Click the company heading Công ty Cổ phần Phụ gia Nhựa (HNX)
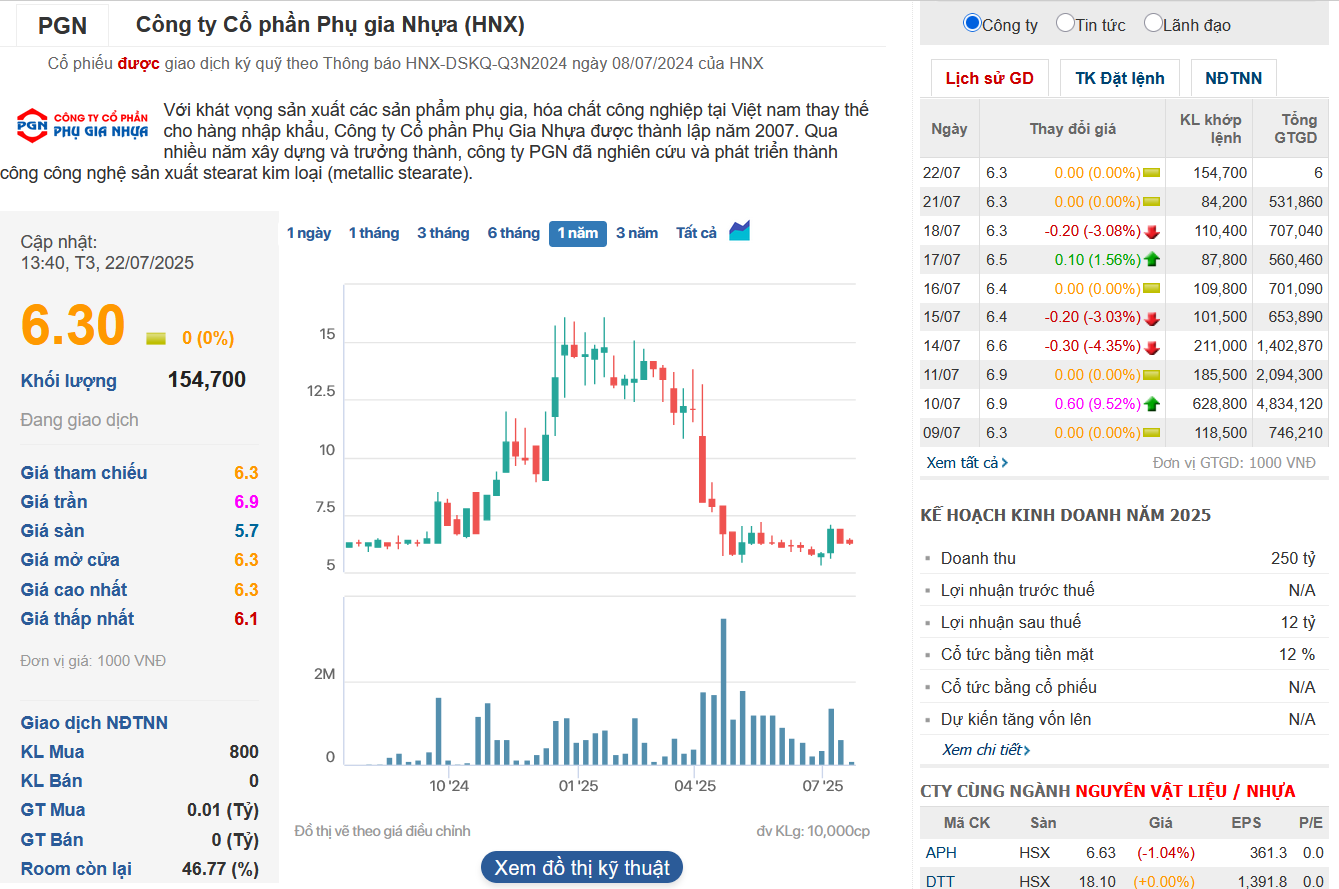Image resolution: width=1339 pixels, height=889 pixels. 330,24
